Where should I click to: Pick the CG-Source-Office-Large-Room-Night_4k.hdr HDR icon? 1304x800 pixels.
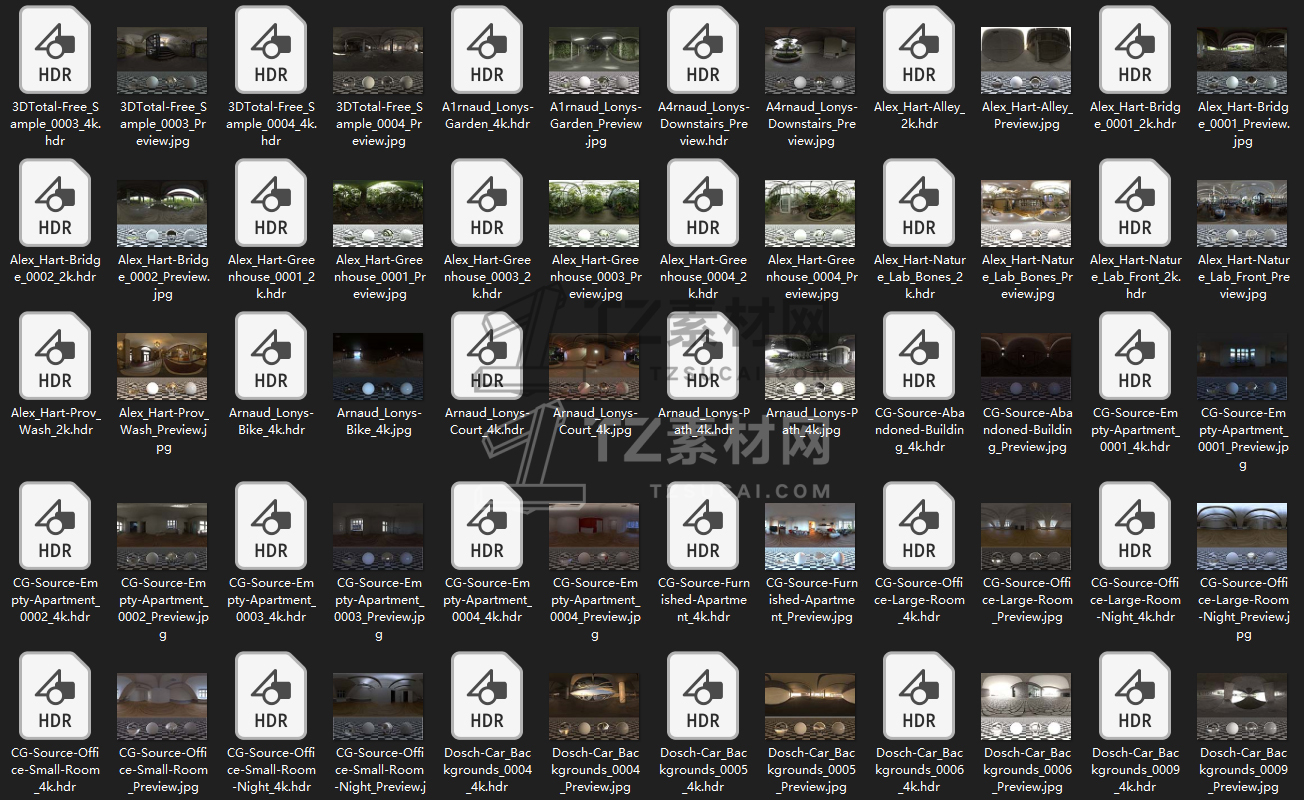click(1135, 526)
